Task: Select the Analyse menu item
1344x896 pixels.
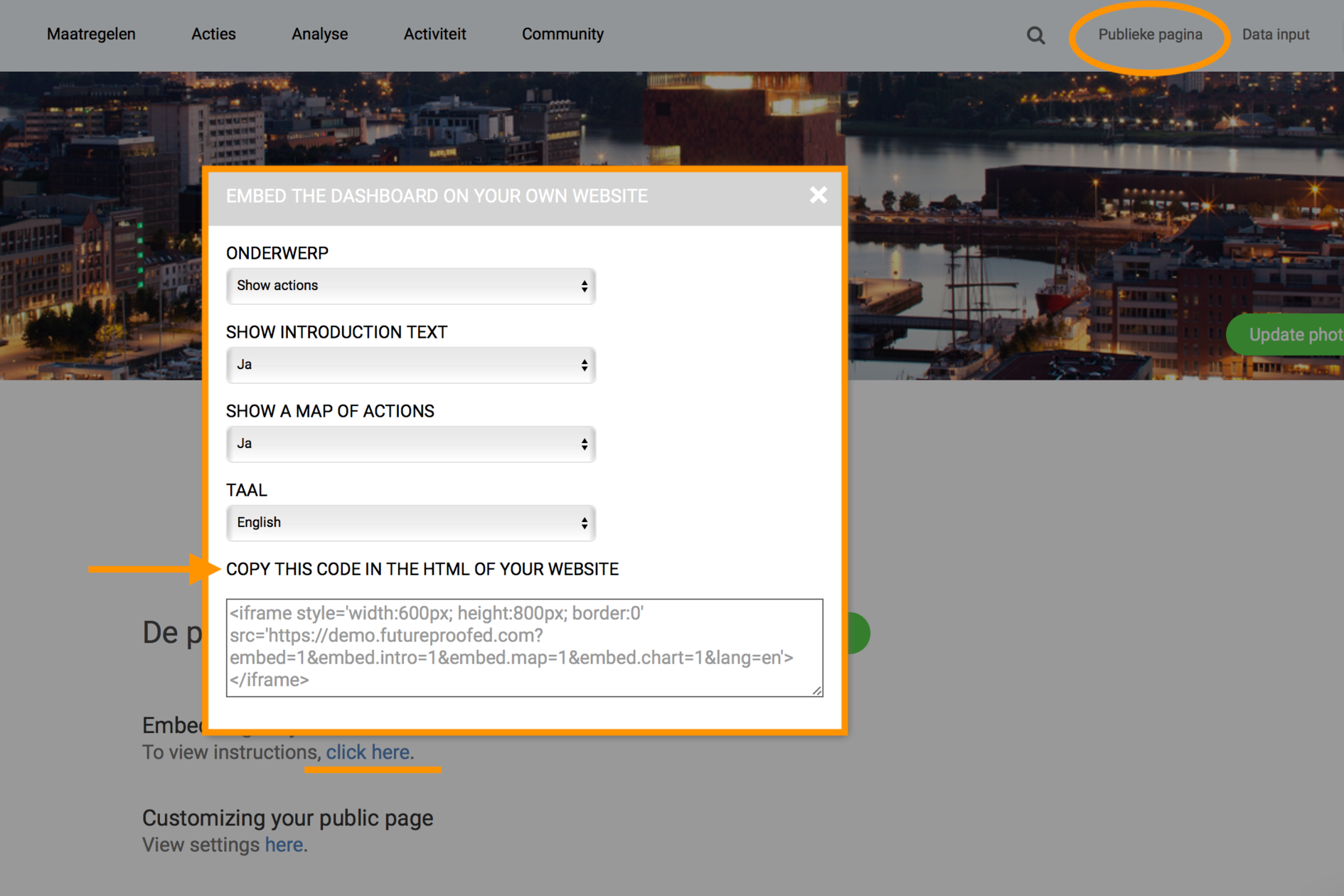Action: pyautogui.click(x=319, y=33)
